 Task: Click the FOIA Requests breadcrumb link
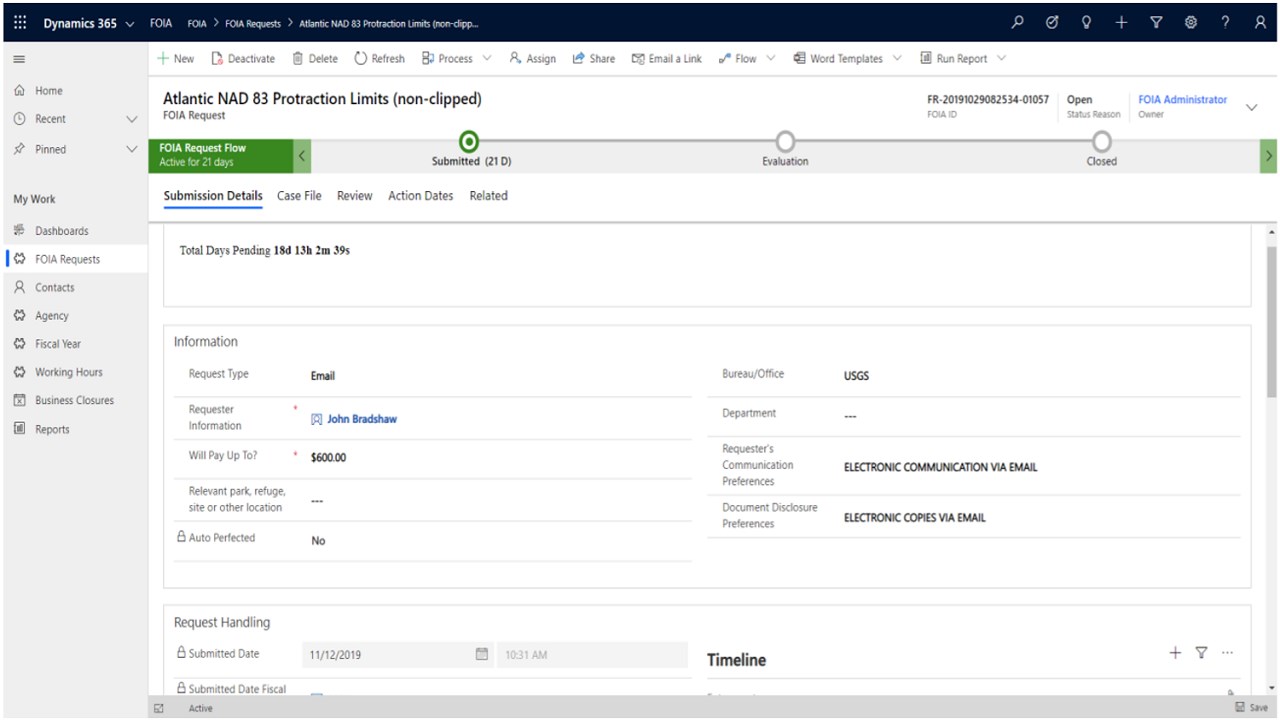pyautogui.click(x=252, y=23)
